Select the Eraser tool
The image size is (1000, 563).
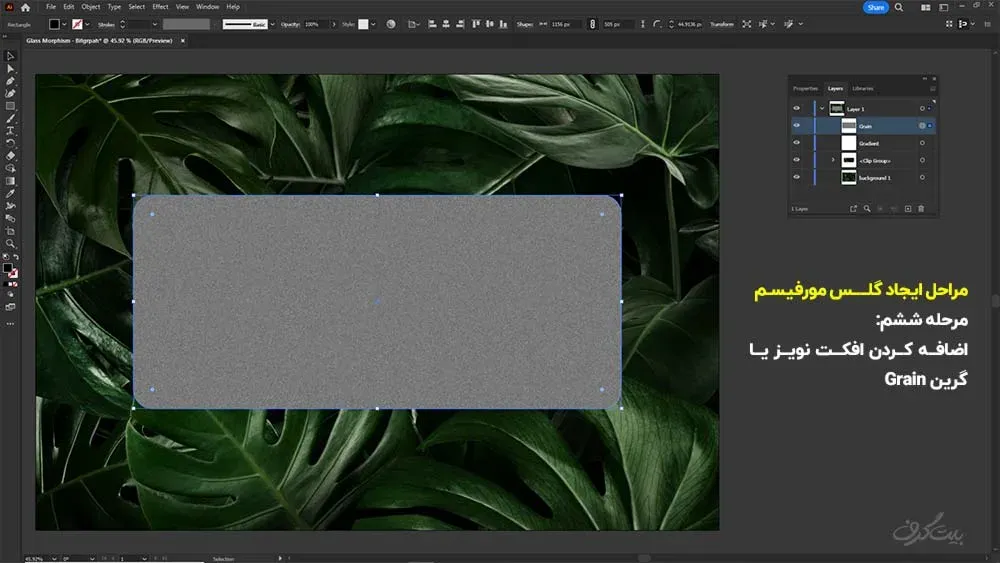click(x=10, y=156)
